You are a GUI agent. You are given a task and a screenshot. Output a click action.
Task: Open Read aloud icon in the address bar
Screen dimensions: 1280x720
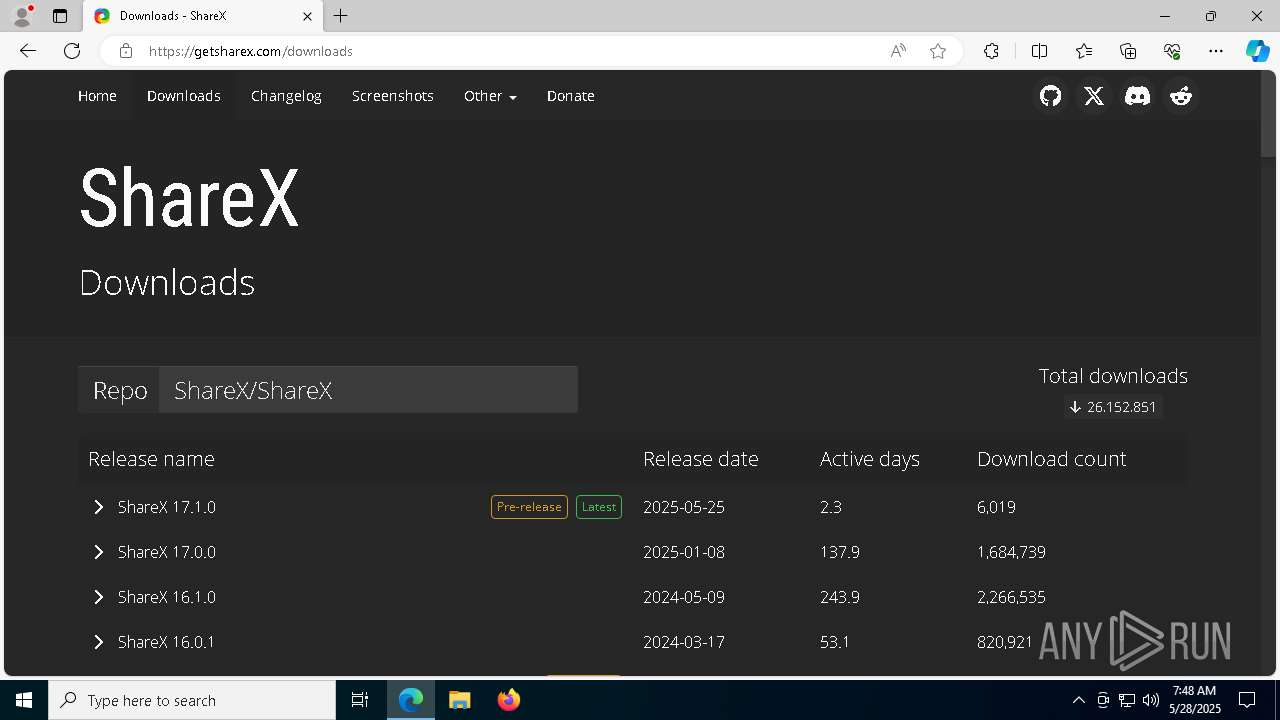(898, 51)
